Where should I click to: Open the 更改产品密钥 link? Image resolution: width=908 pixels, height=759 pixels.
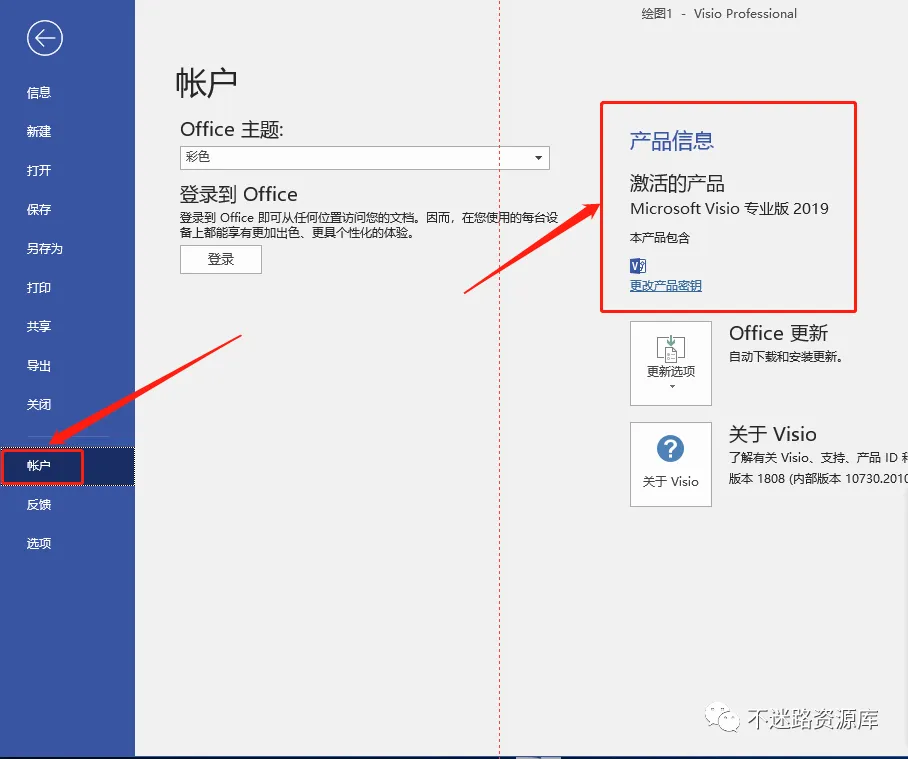(666, 286)
